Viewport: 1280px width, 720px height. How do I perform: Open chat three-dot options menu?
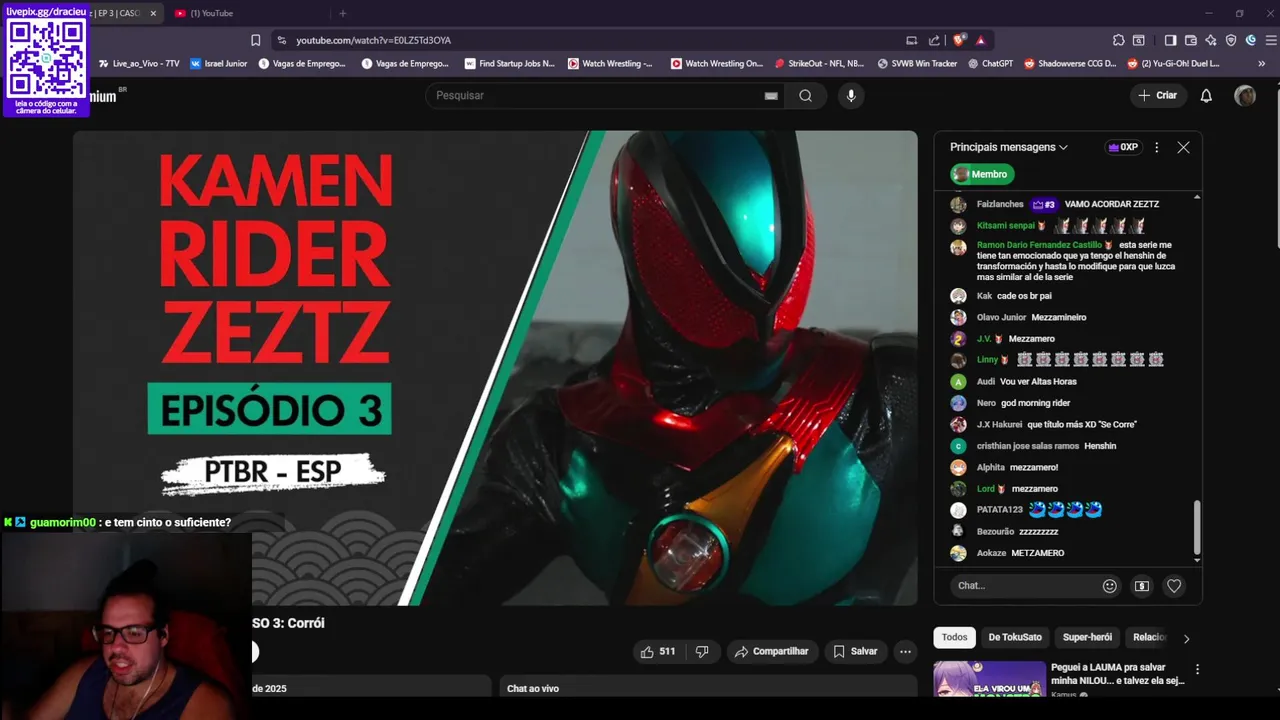click(x=1157, y=147)
